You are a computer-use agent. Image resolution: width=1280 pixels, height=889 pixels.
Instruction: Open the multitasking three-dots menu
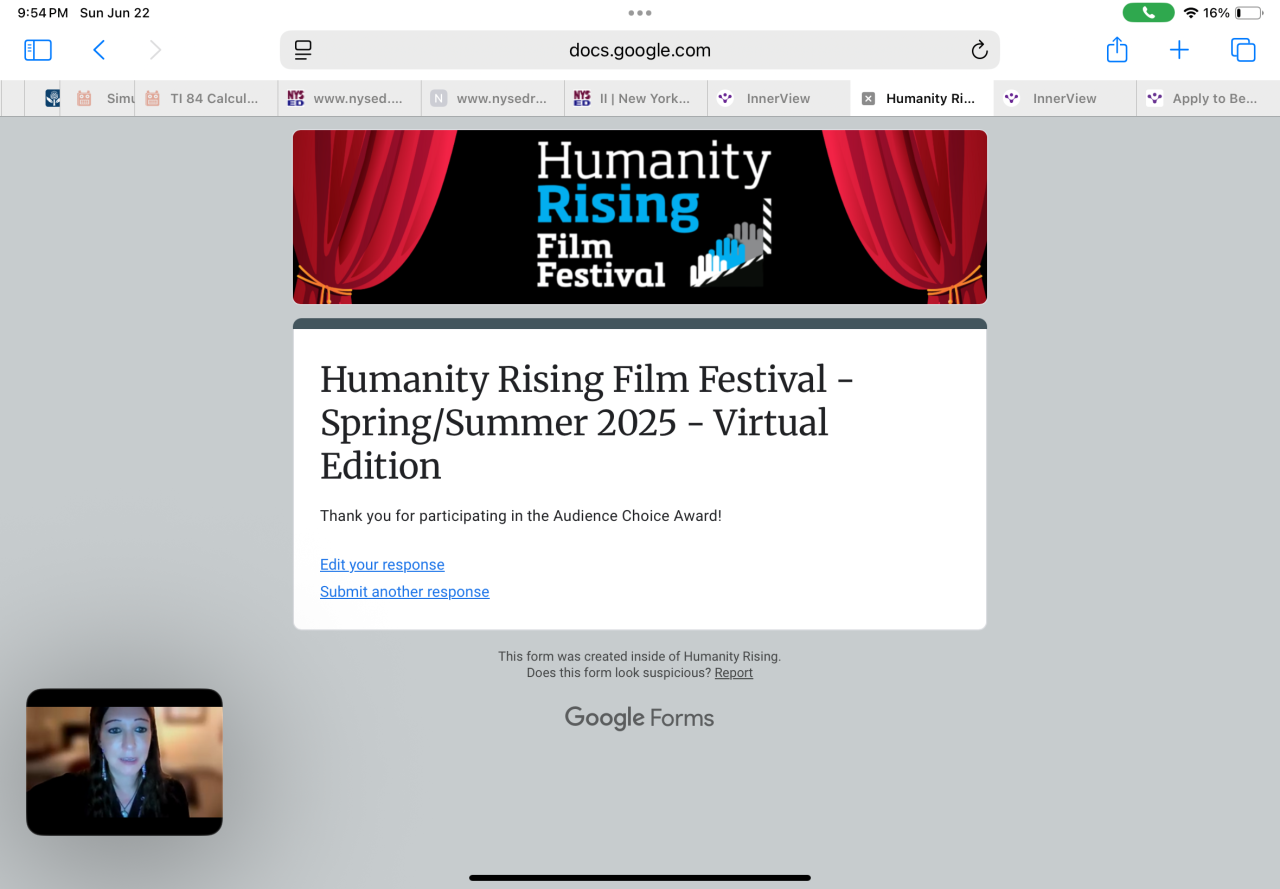[640, 13]
